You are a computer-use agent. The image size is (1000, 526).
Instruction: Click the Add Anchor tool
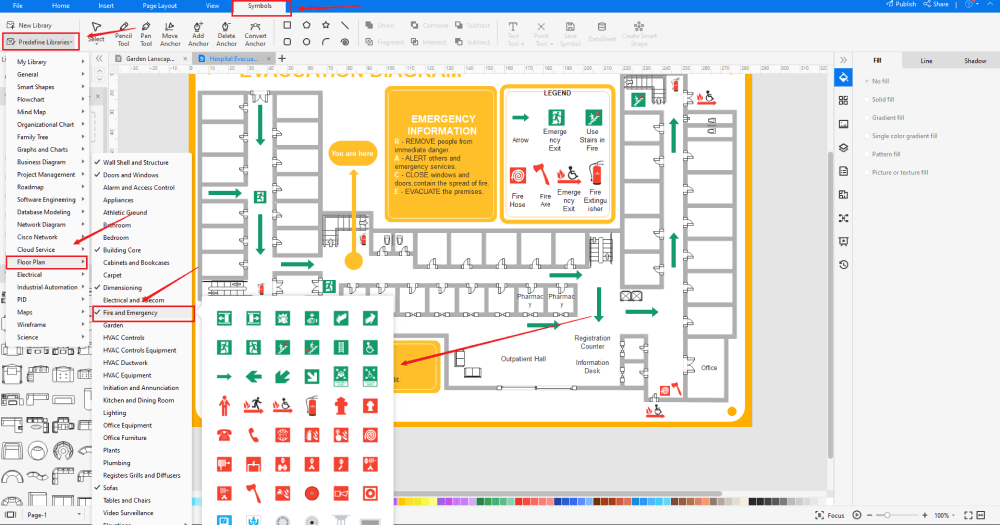[x=198, y=32]
